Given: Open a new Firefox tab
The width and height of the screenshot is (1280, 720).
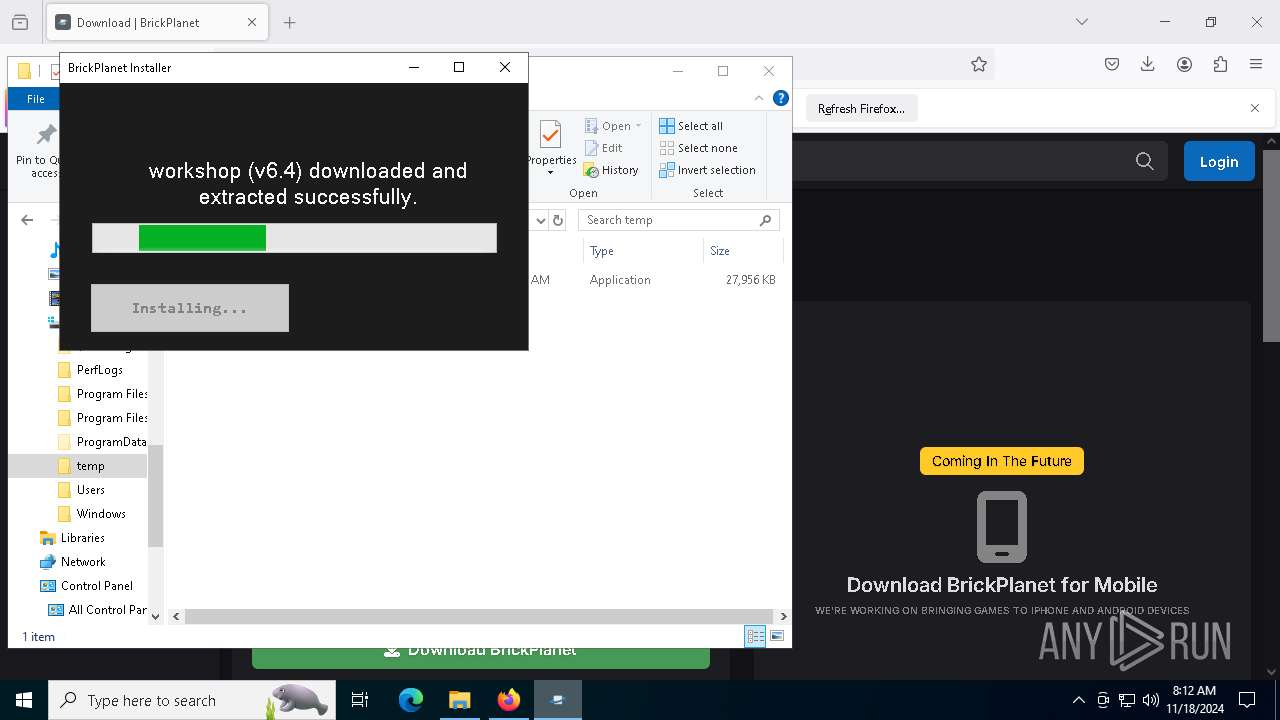Looking at the screenshot, I should [290, 22].
